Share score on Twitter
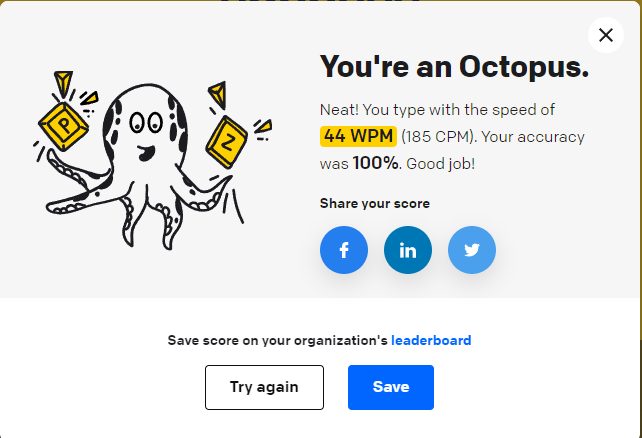This screenshot has height=438, width=642. coord(472,250)
